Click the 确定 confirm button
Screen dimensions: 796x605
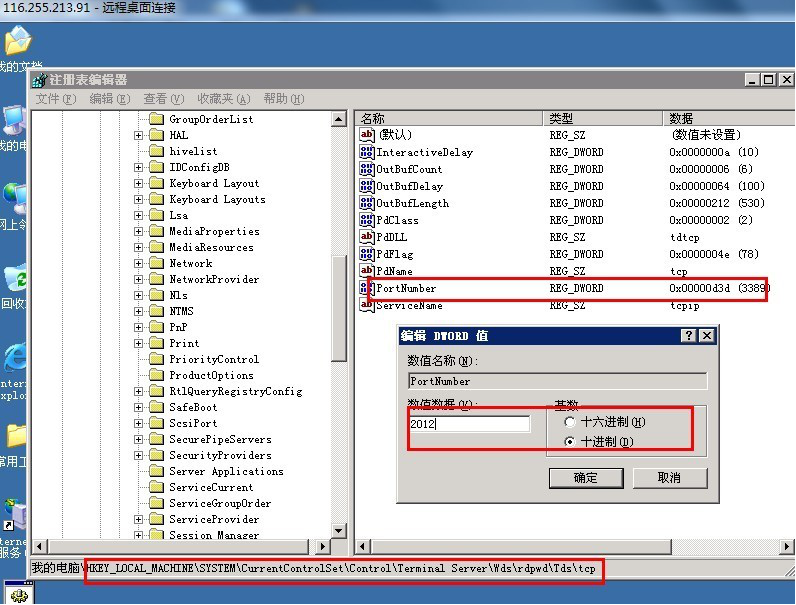click(585, 478)
